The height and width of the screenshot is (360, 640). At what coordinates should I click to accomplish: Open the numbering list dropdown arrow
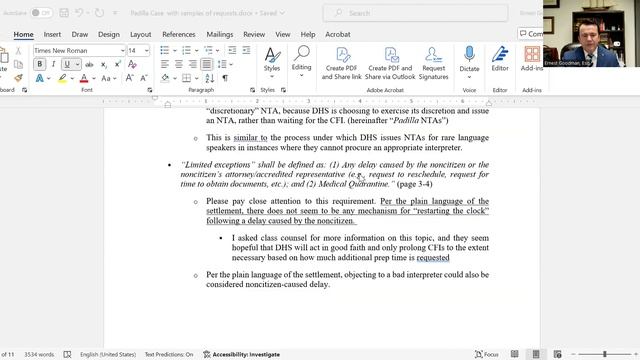(196, 51)
